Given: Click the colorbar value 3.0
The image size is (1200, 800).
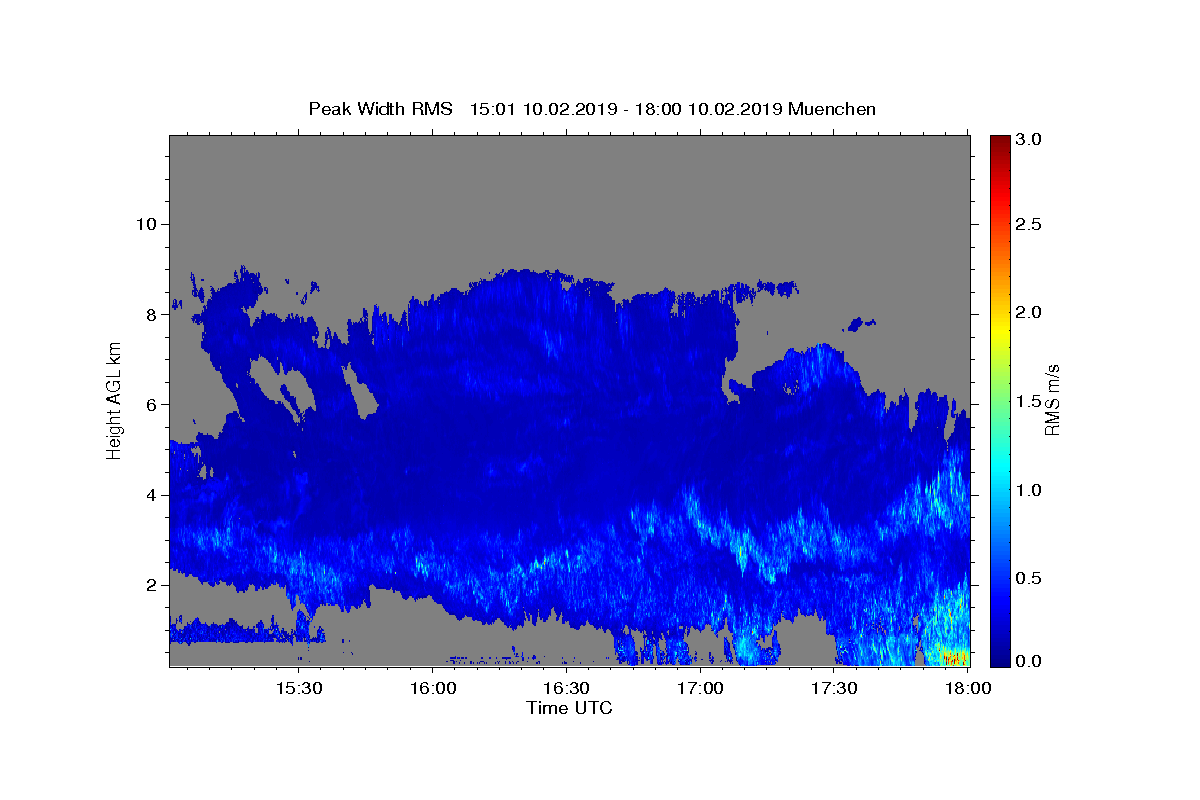Looking at the screenshot, I should point(1030,140).
